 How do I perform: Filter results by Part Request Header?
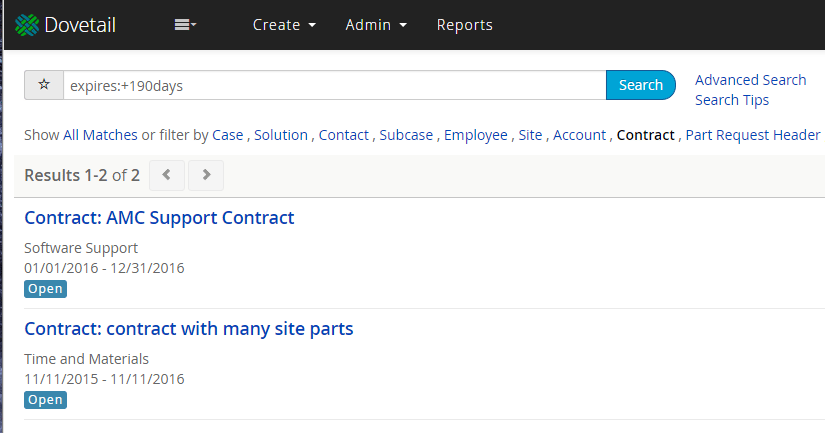[752, 135]
